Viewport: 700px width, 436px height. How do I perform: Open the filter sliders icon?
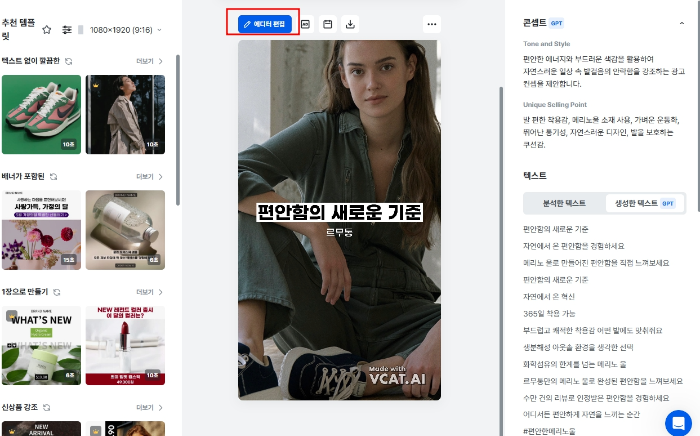point(67,30)
